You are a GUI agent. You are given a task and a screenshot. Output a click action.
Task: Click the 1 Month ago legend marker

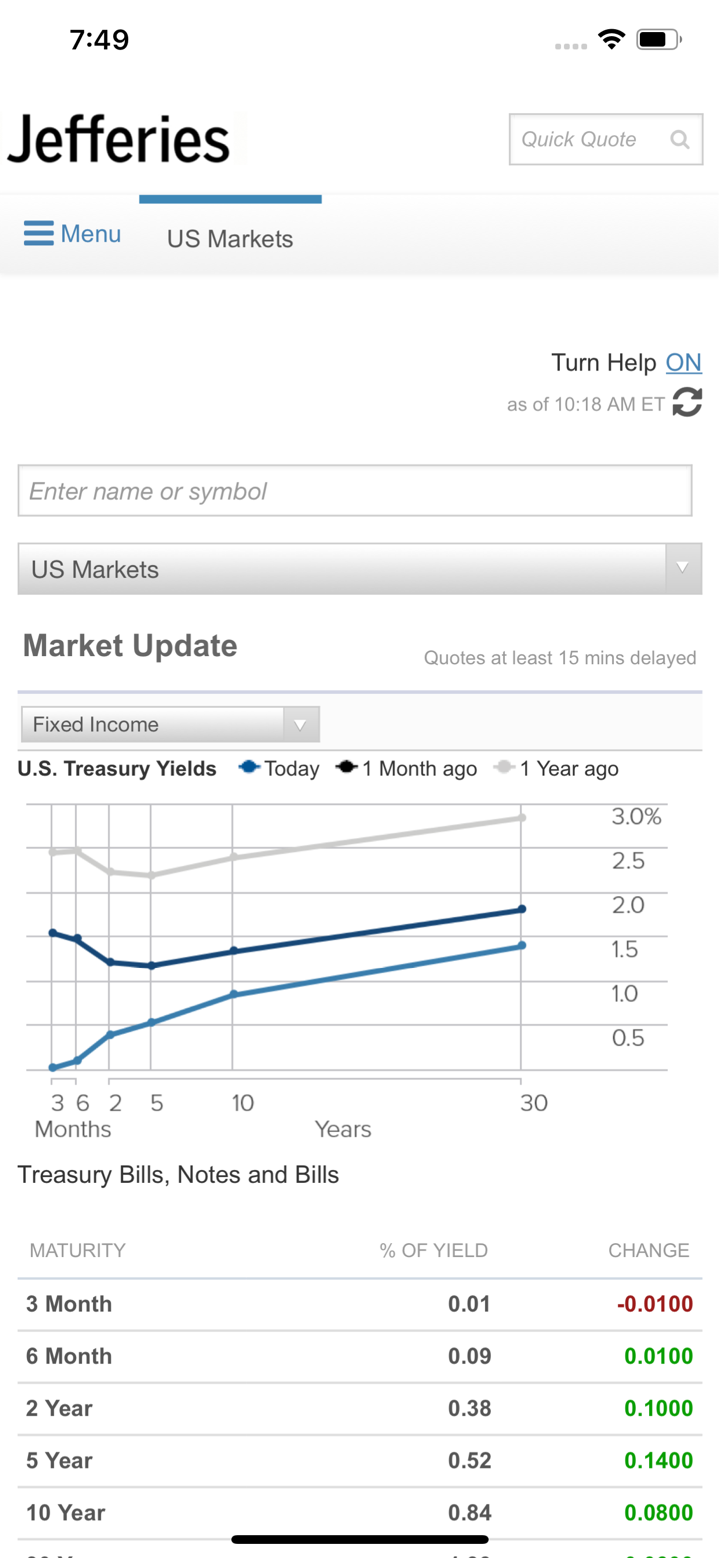pos(347,768)
